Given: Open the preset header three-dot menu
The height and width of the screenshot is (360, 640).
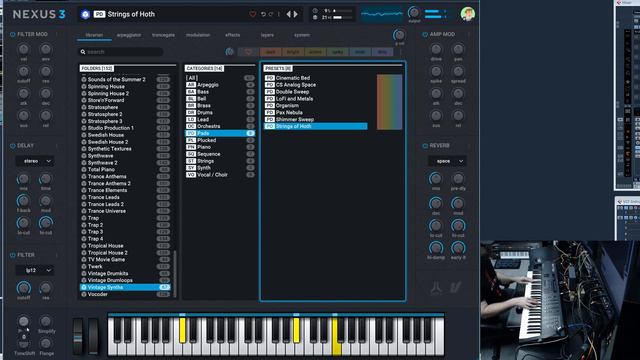Looking at the screenshot, I should pyautogui.click(x=279, y=14).
